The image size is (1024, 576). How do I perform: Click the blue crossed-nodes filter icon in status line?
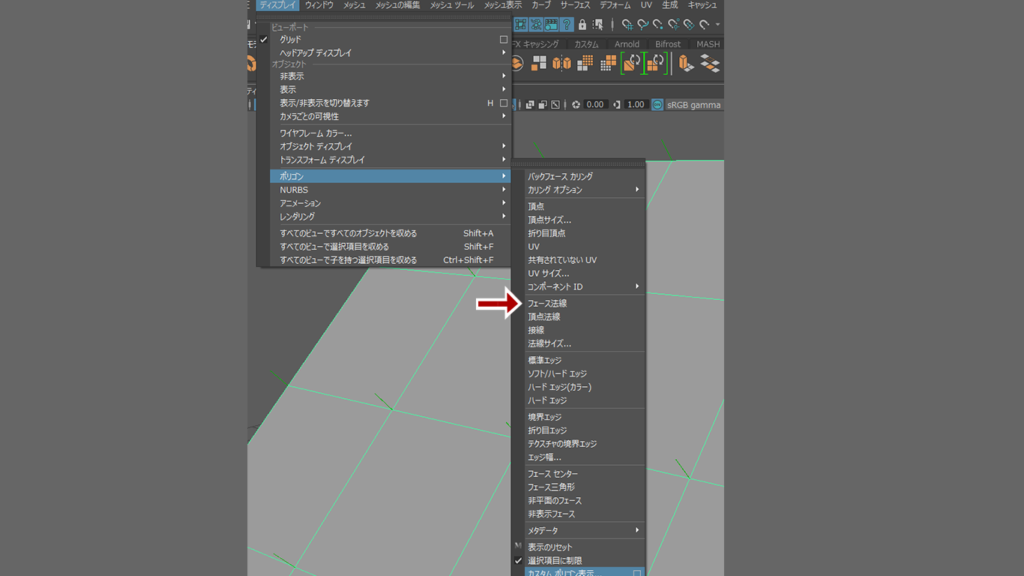coord(536,25)
